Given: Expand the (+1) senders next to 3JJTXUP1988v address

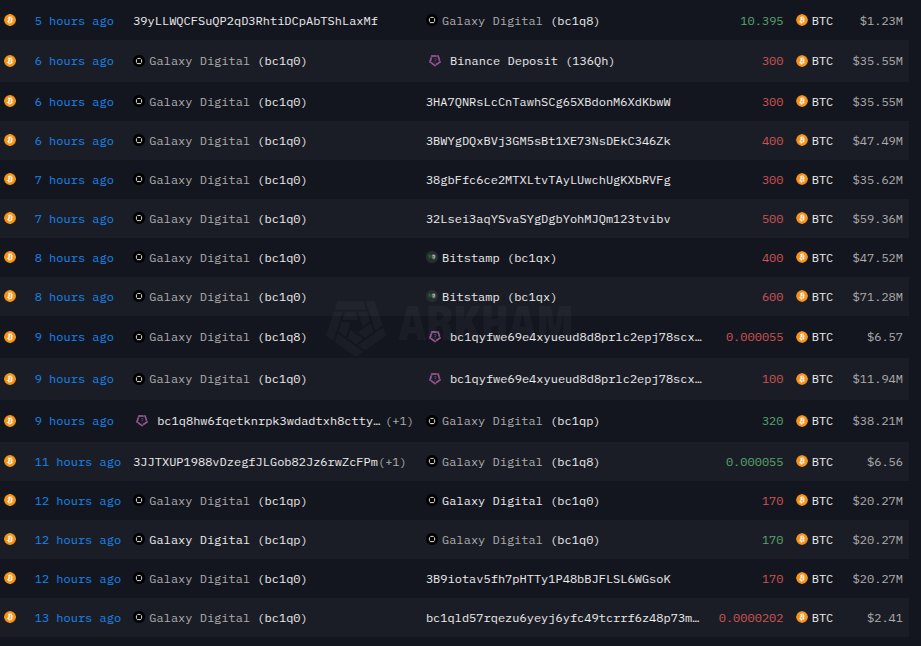Looking at the screenshot, I should [x=392, y=462].
